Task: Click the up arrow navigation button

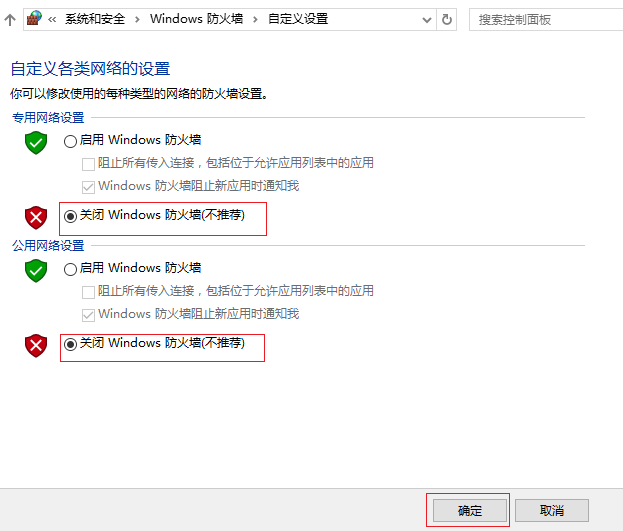Action: (x=10, y=19)
